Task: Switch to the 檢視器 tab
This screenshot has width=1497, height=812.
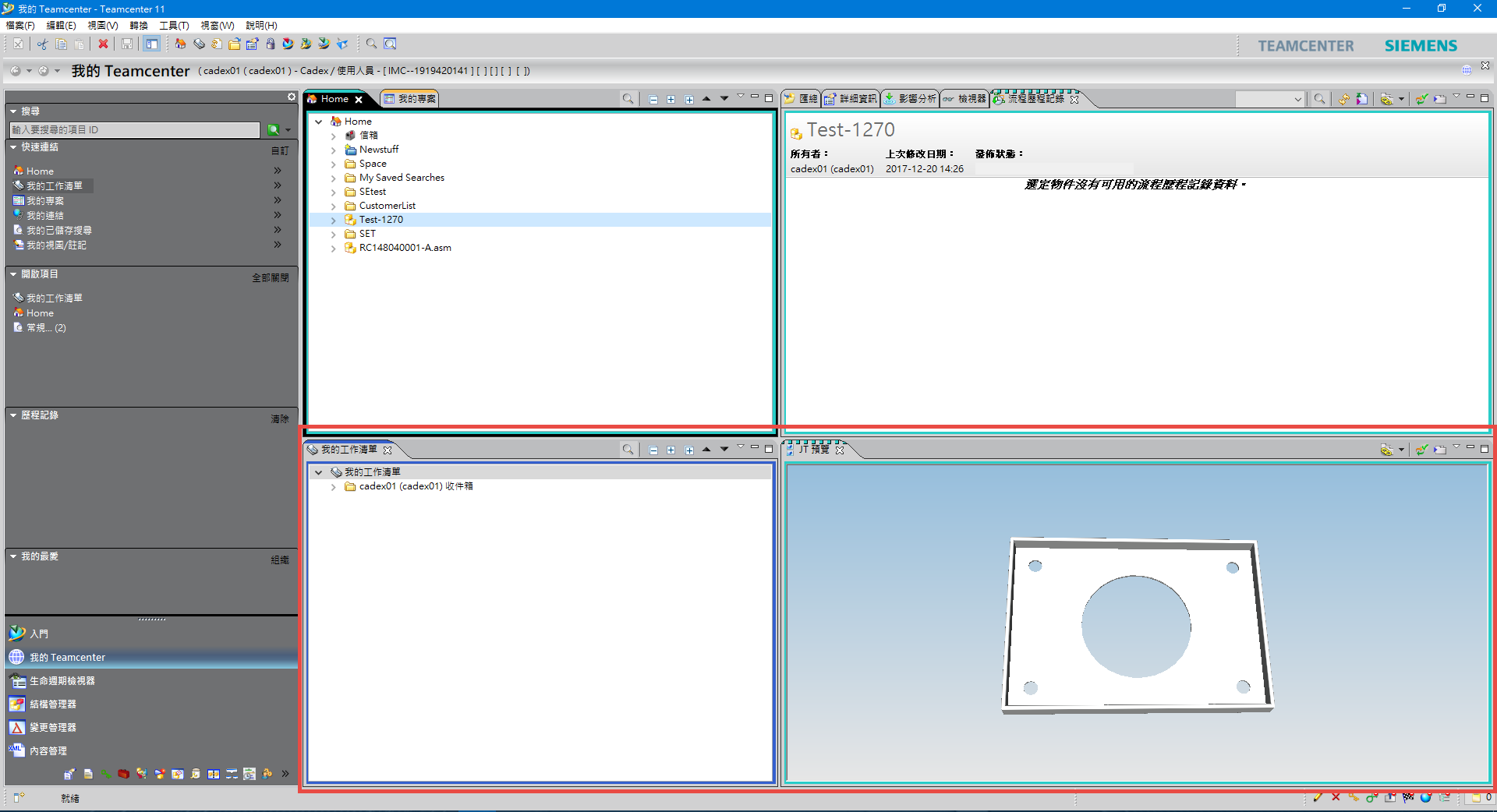Action: (964, 99)
